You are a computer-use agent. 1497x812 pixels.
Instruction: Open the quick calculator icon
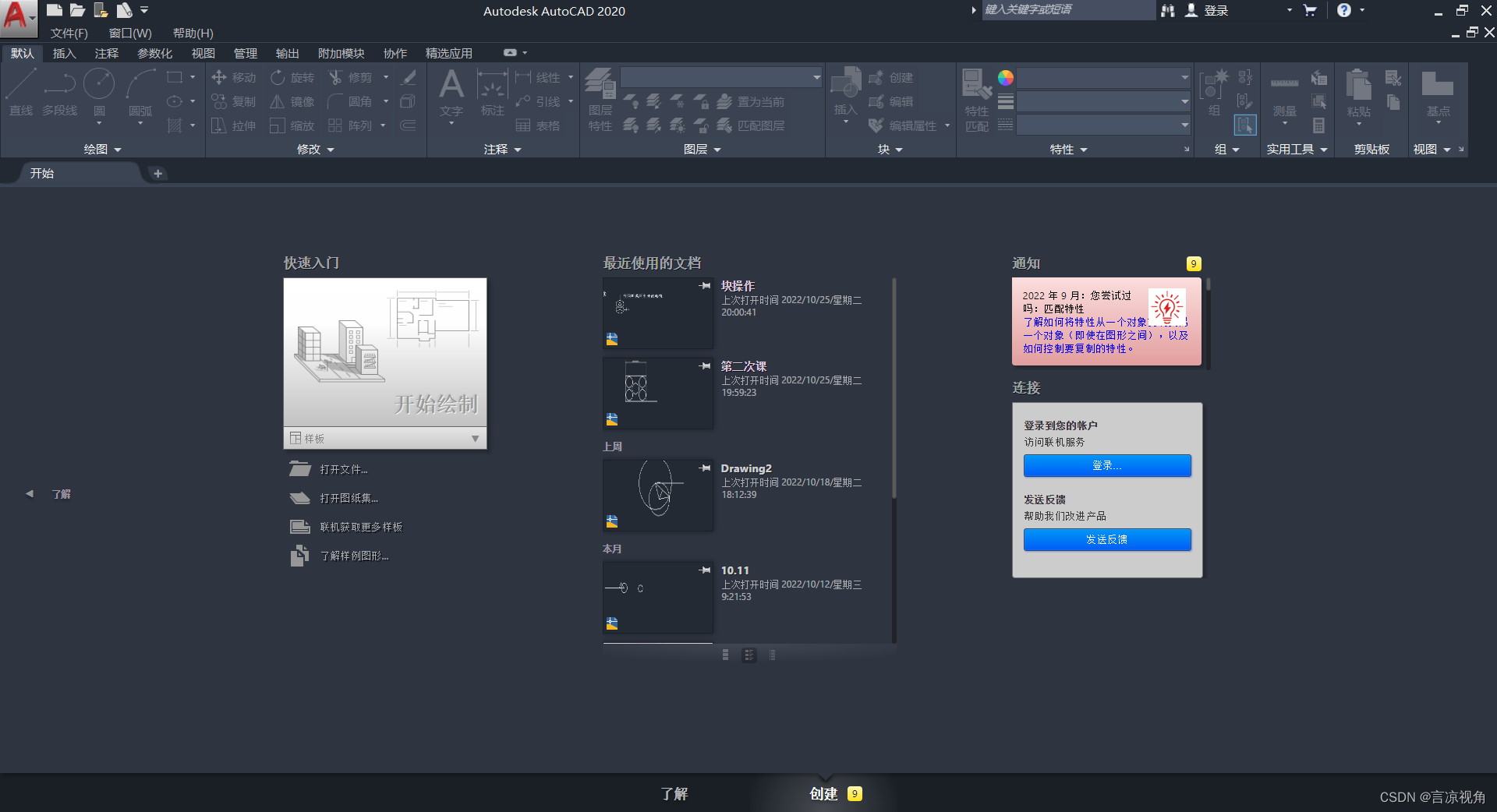click(1318, 125)
